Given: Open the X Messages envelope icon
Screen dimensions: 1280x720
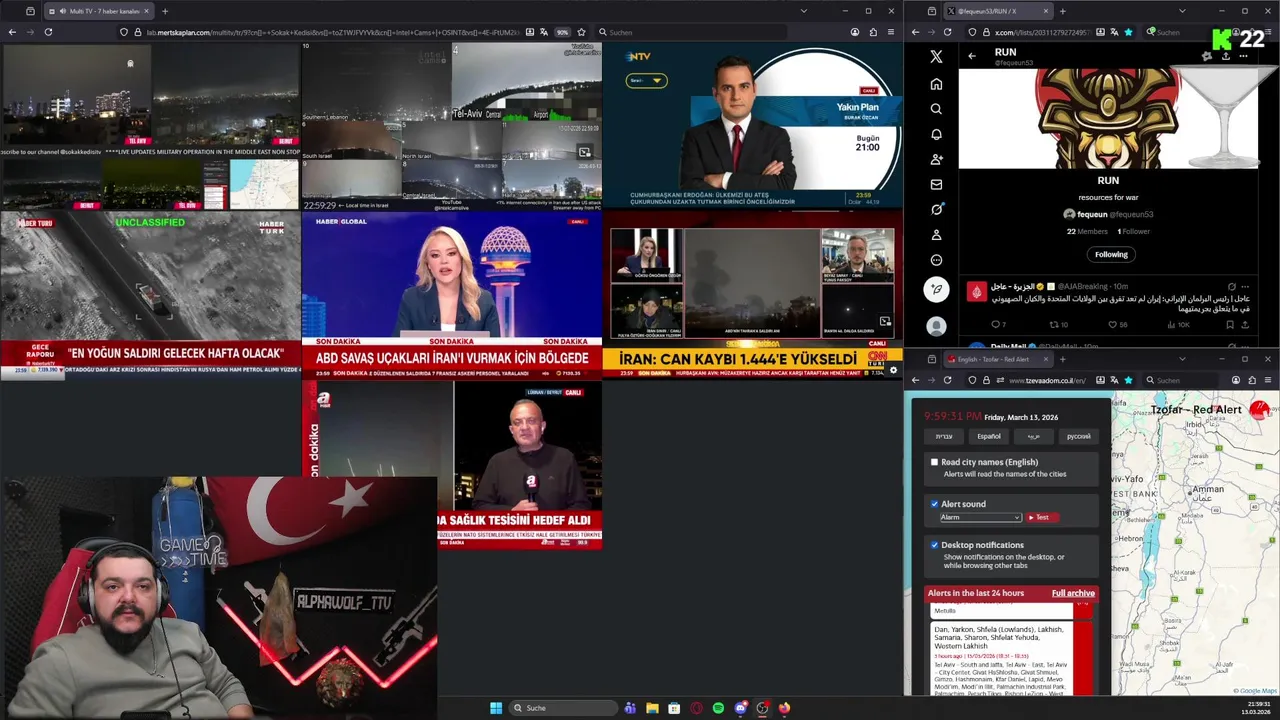Looking at the screenshot, I should click(x=936, y=184).
